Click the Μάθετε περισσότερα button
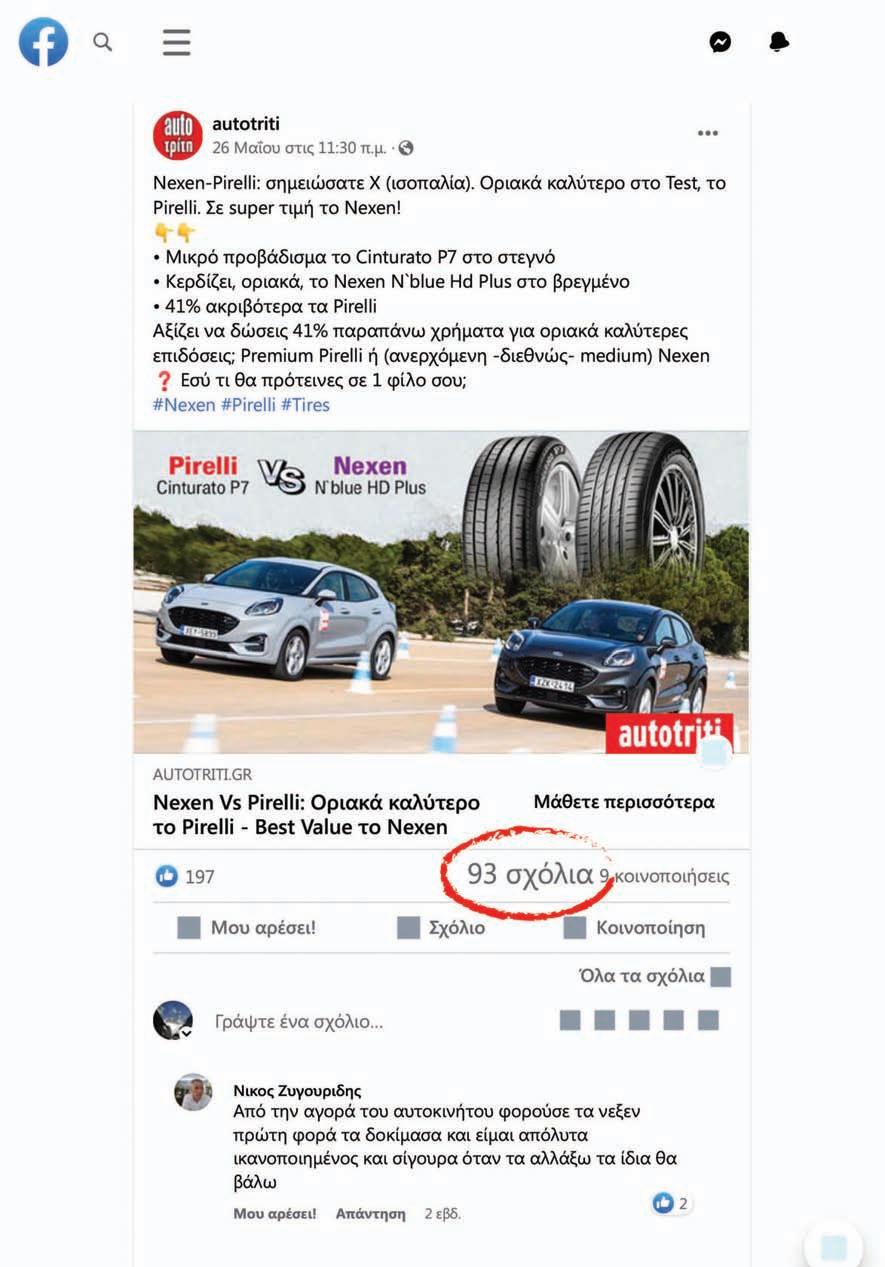Image resolution: width=885 pixels, height=1267 pixels. (x=624, y=802)
